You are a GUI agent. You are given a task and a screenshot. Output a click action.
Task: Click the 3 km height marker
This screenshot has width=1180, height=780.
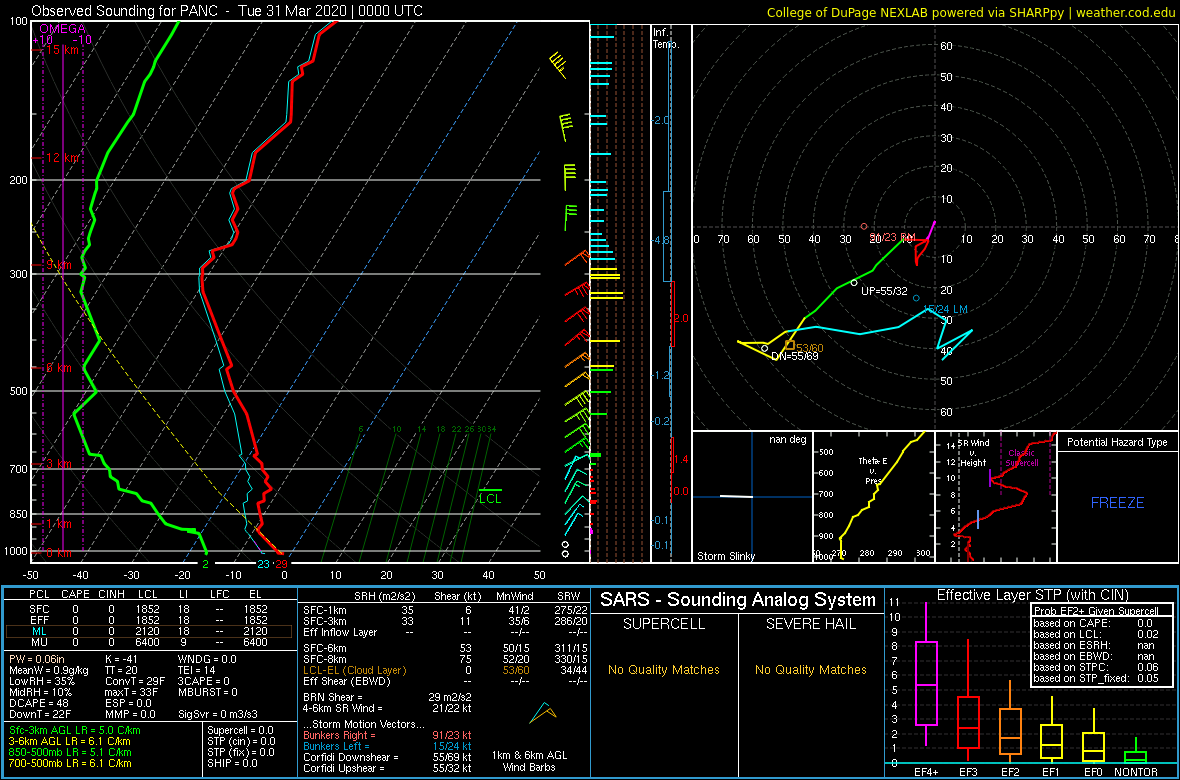pos(59,462)
